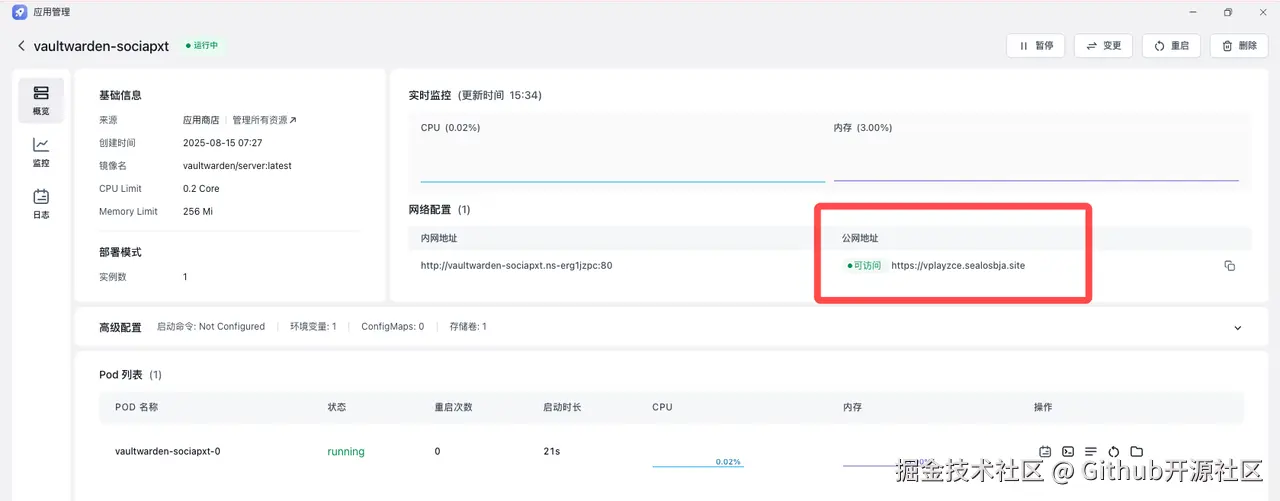Click the internal address http://vaultwarden-sociapxt.ns-erg1jzpc:80
The width and height of the screenshot is (1280, 501).
click(x=516, y=266)
